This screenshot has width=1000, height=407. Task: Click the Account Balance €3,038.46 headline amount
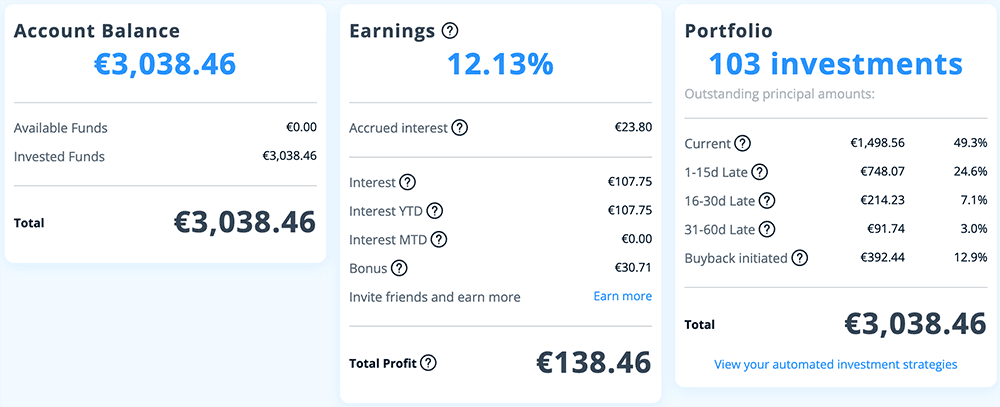point(165,64)
